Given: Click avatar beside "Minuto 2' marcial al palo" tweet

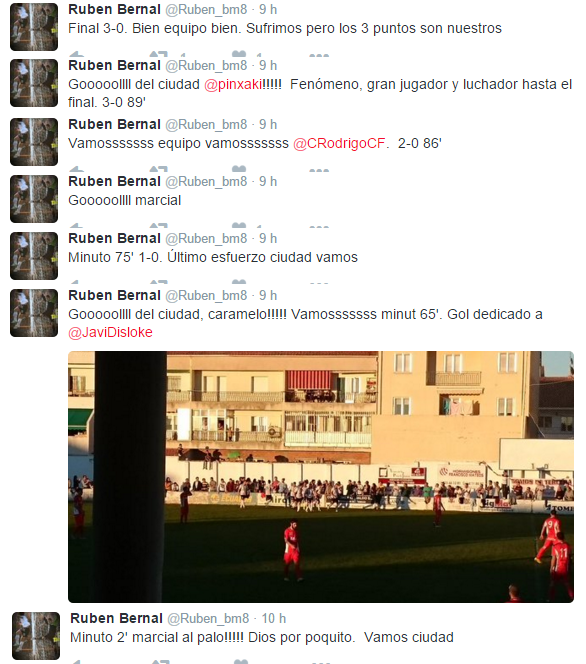Looking at the screenshot, I should 36,636.
